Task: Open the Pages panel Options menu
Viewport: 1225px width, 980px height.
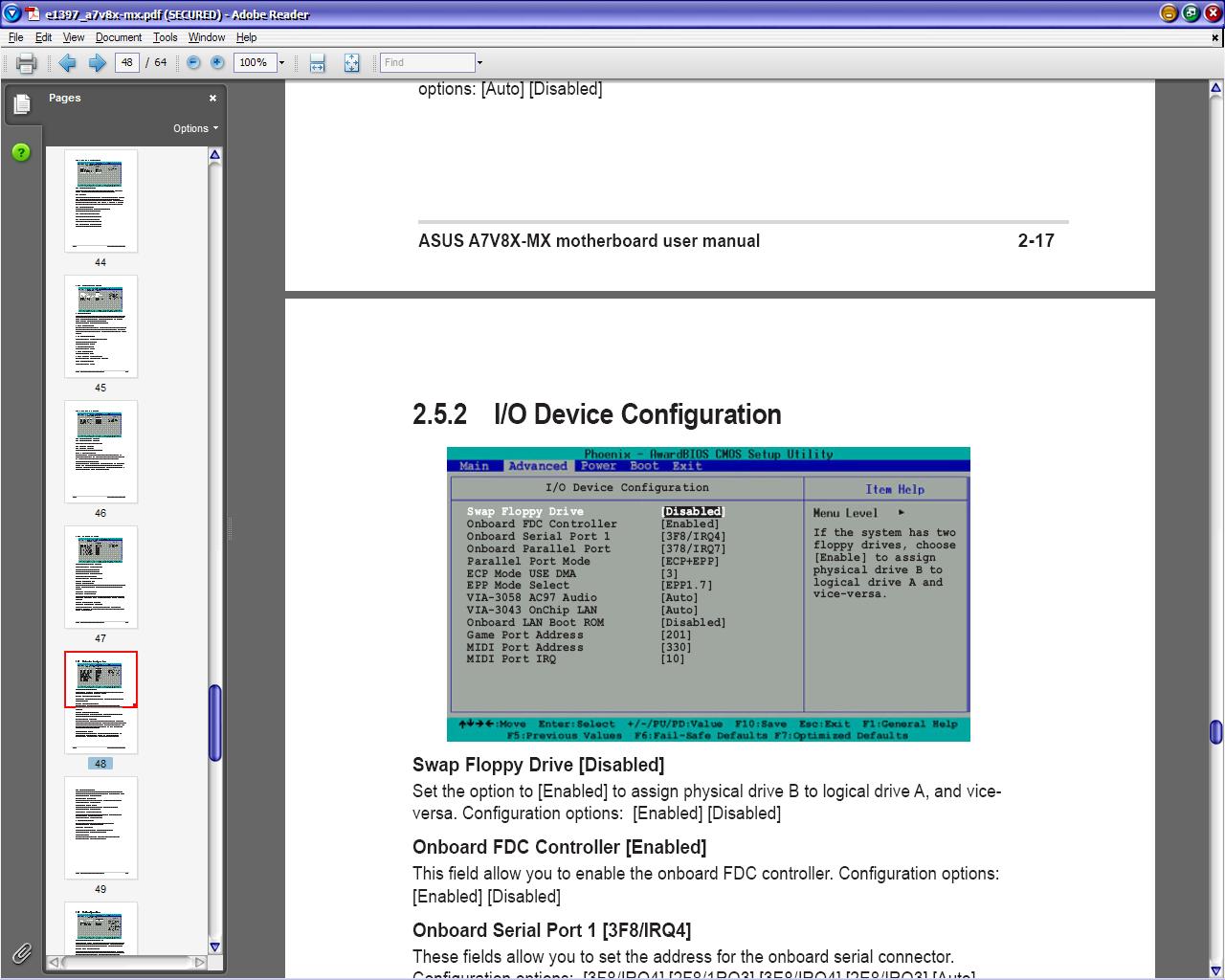Action: [x=195, y=128]
